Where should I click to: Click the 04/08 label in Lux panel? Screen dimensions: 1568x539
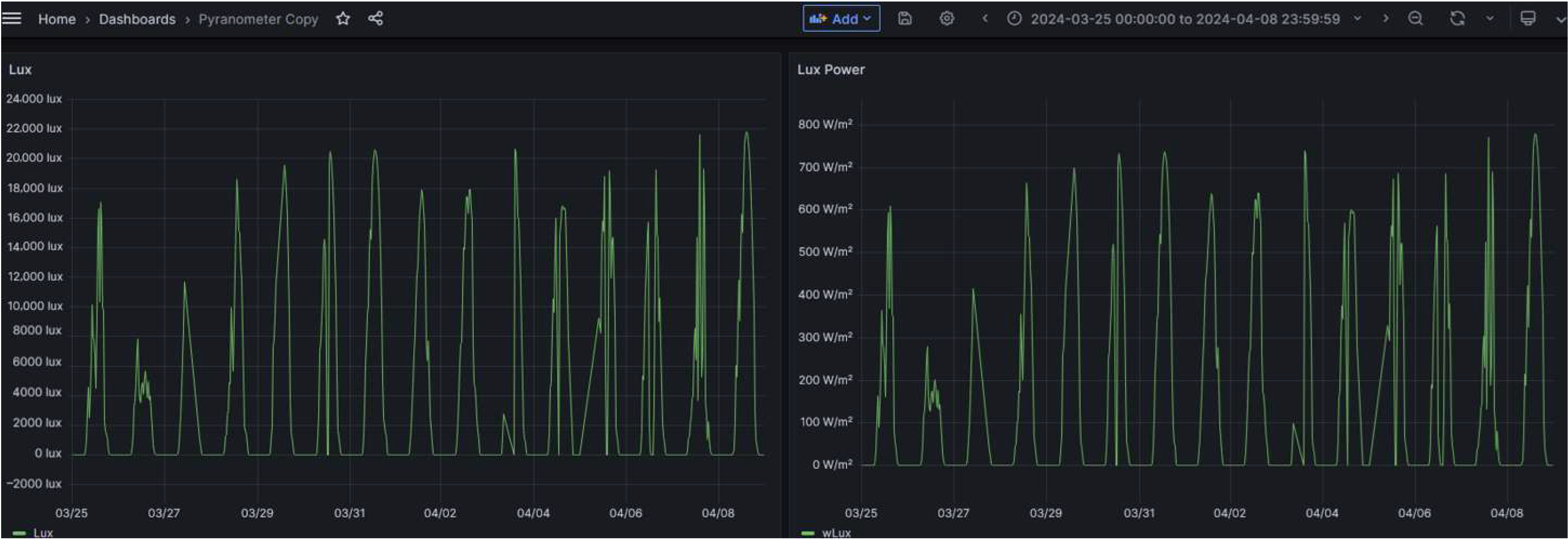click(718, 513)
